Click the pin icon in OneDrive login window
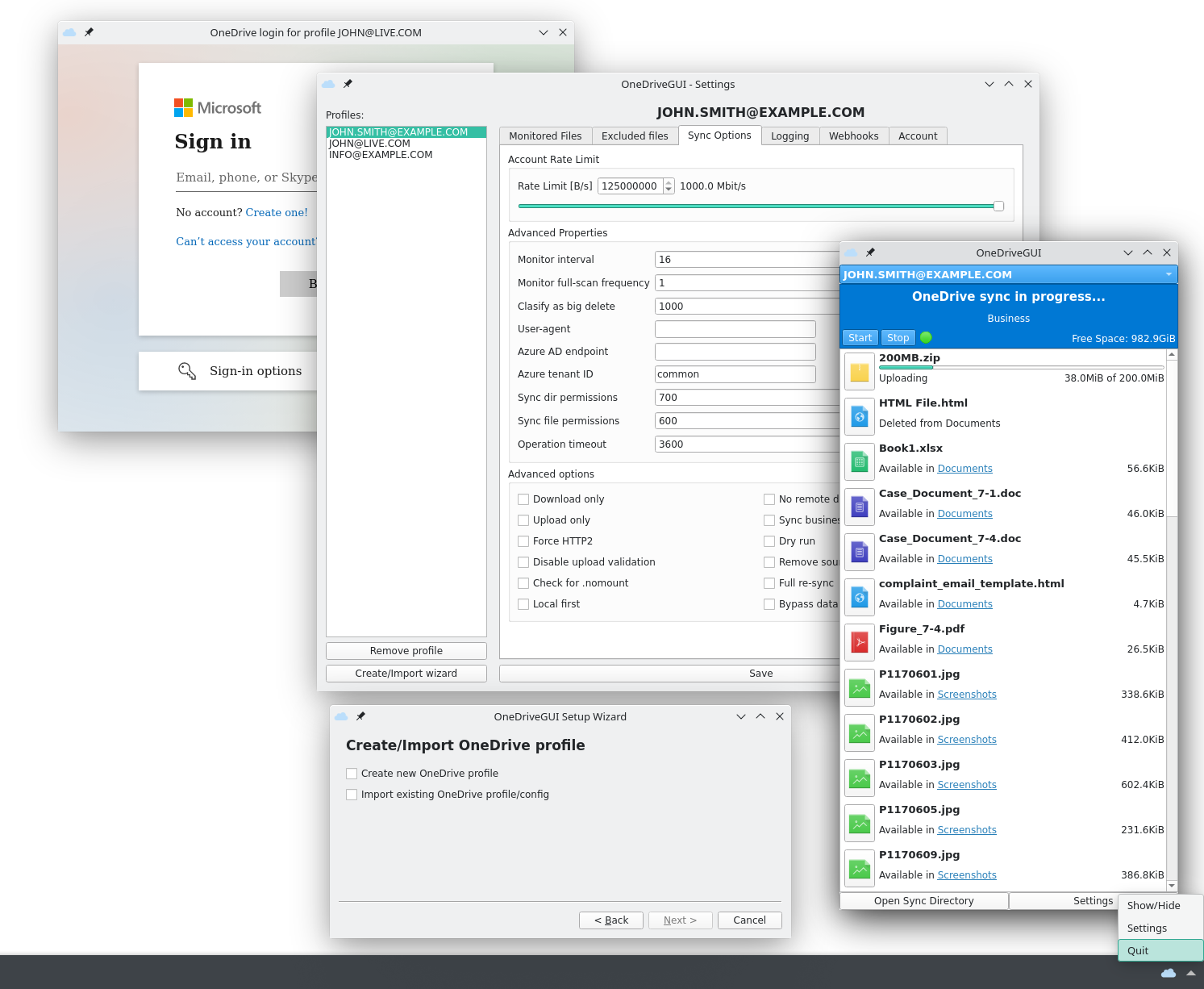 89,32
